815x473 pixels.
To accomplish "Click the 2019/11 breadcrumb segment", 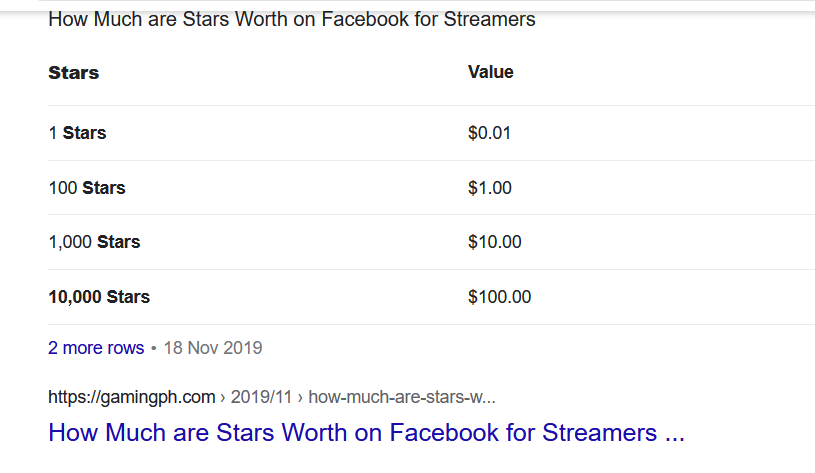I will coord(261,397).
